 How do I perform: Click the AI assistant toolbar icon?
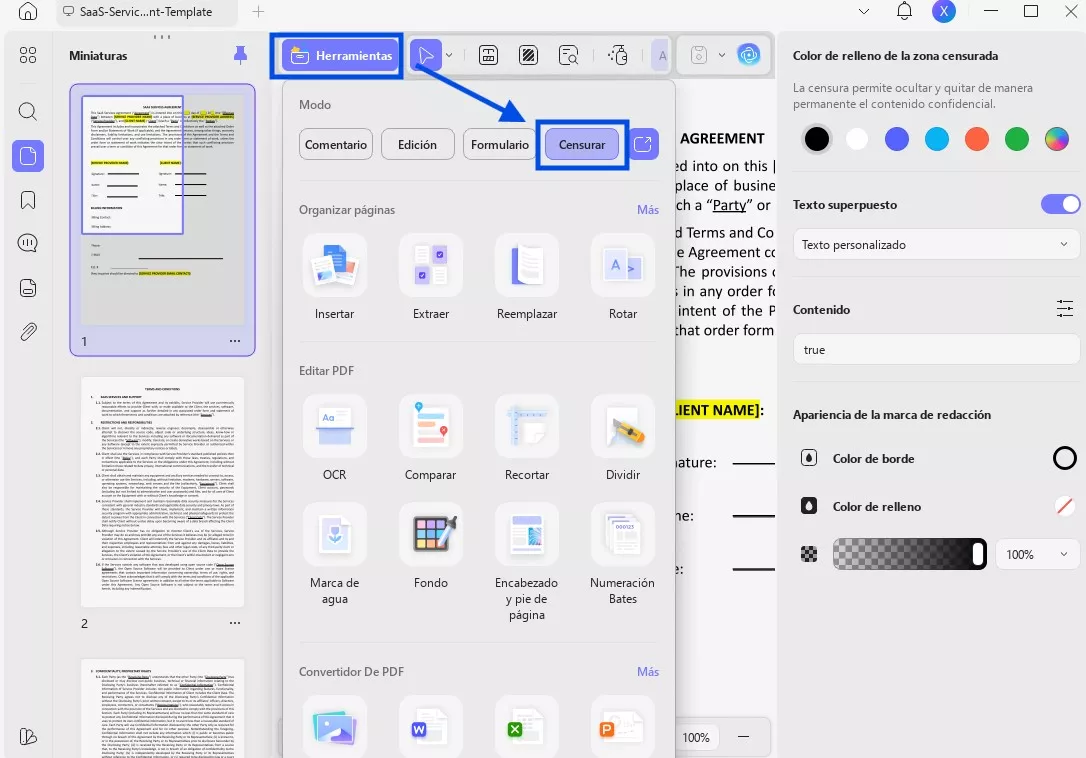(749, 55)
